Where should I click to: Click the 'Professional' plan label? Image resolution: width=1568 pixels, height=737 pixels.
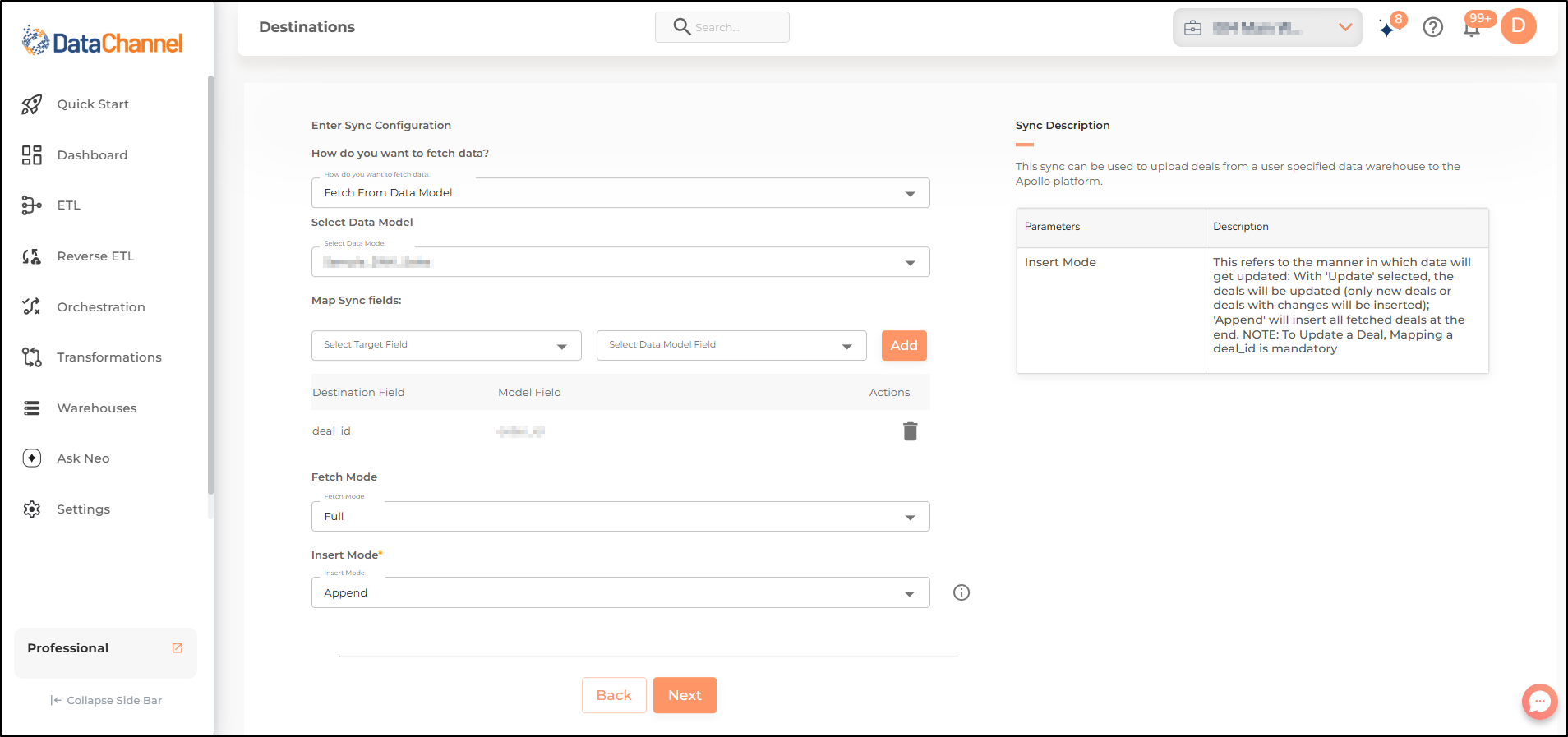(x=68, y=648)
